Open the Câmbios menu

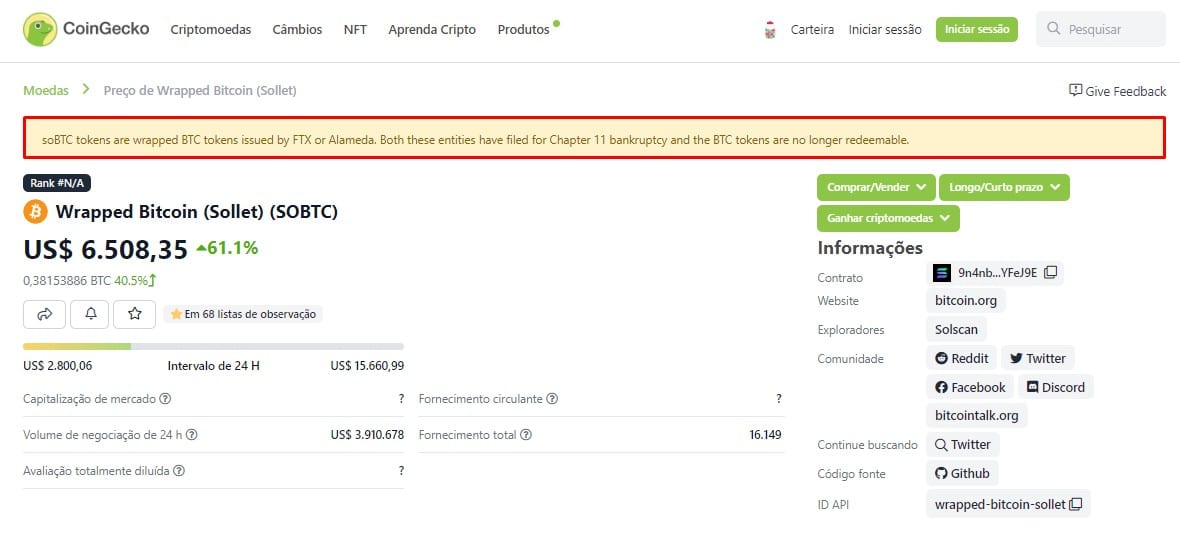click(297, 29)
